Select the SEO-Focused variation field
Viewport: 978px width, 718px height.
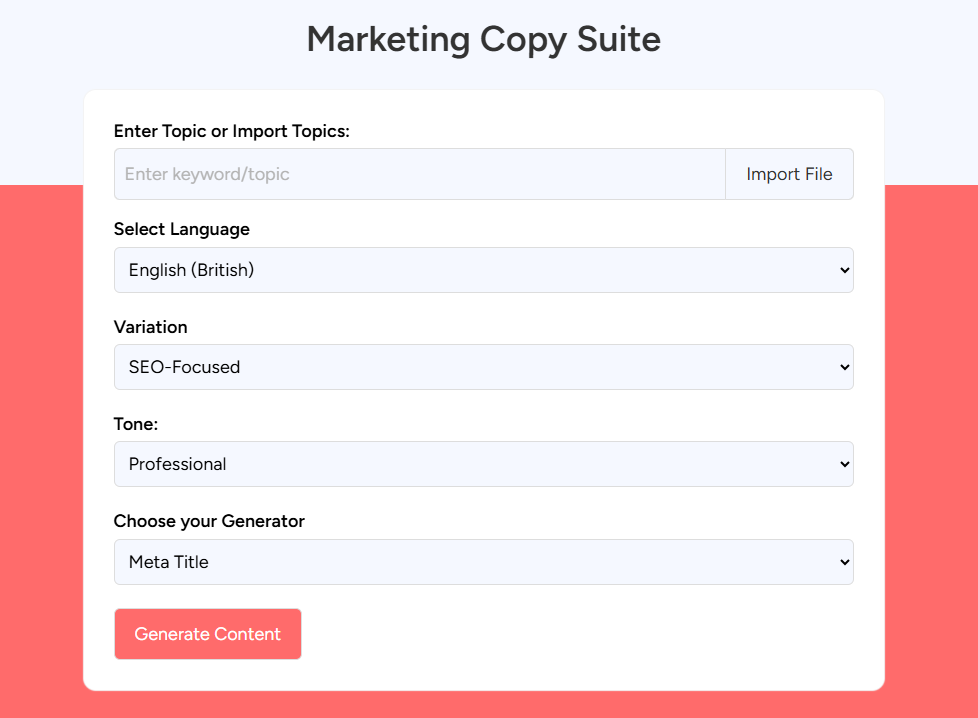483,367
